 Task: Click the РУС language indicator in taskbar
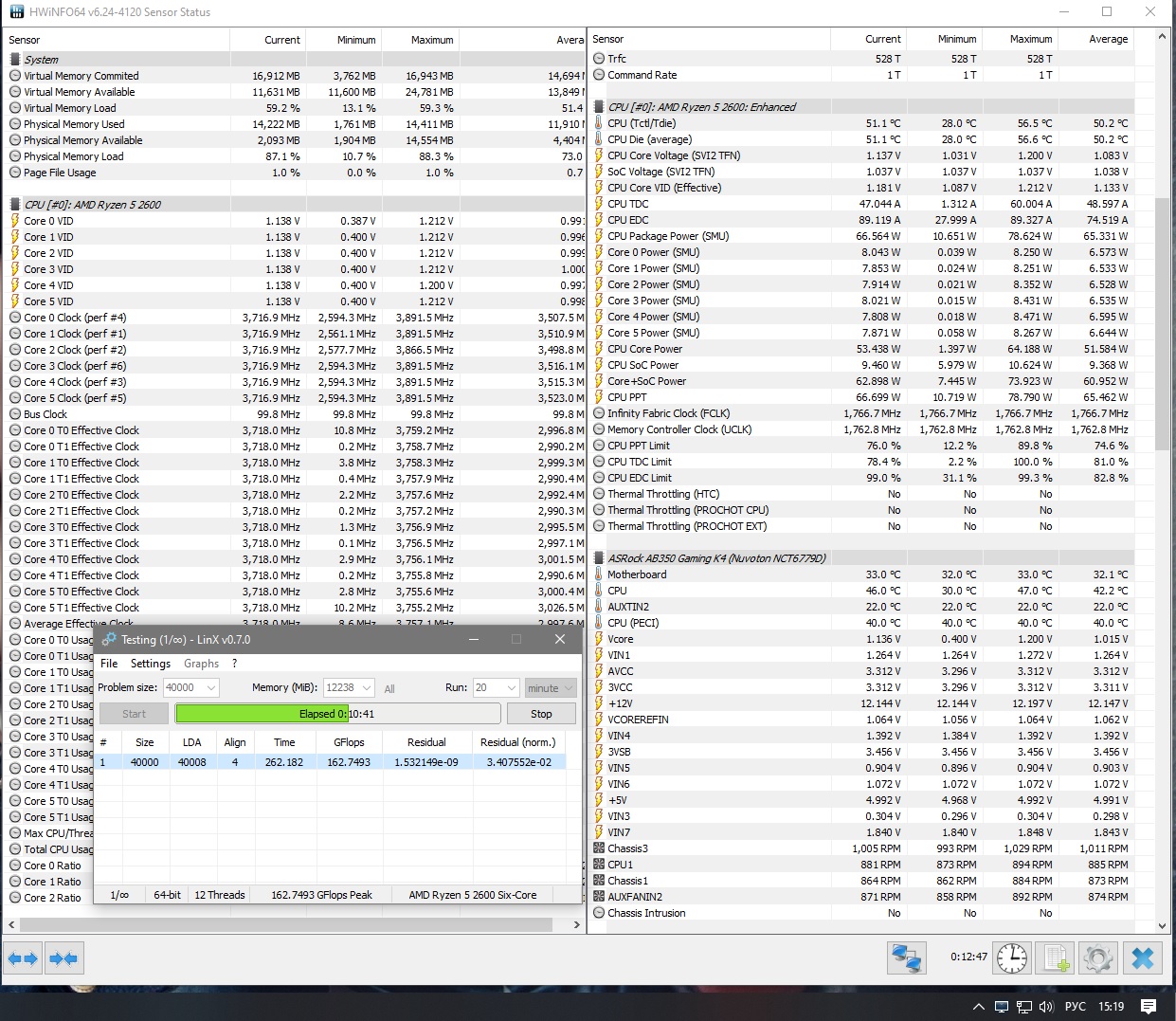point(1076,1007)
